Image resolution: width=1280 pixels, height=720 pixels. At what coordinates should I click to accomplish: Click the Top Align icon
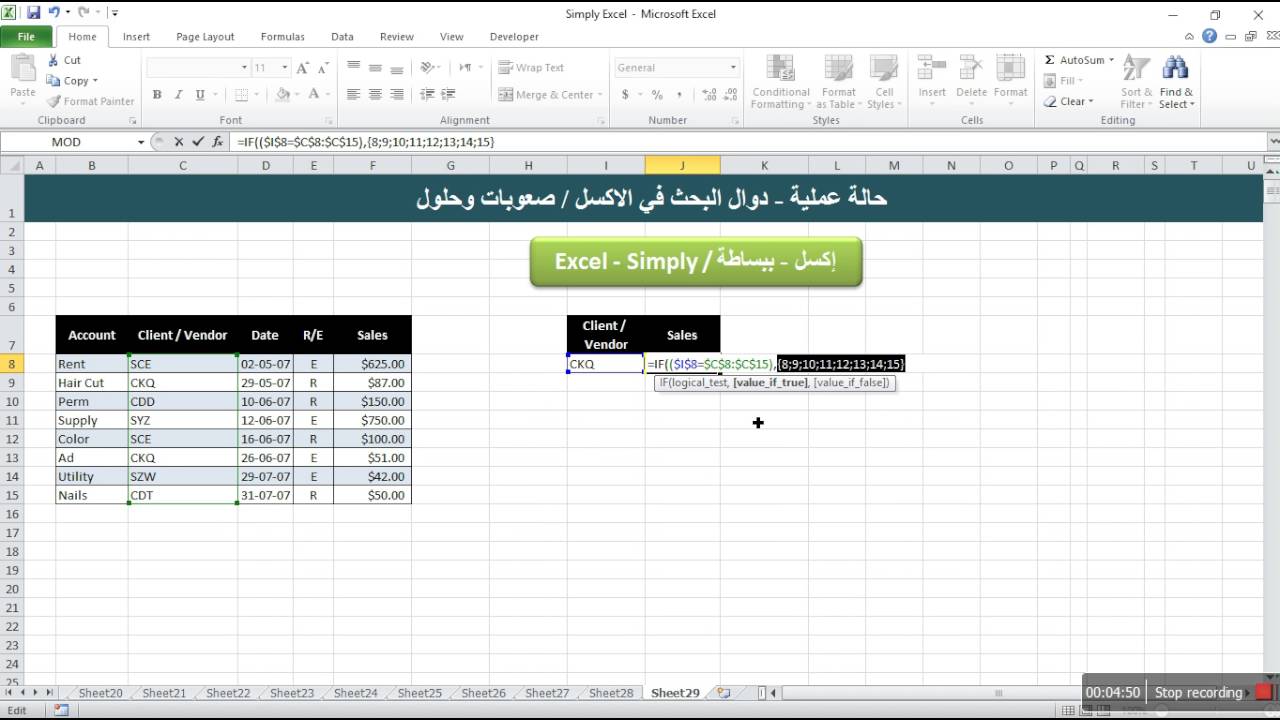pyautogui.click(x=353, y=68)
